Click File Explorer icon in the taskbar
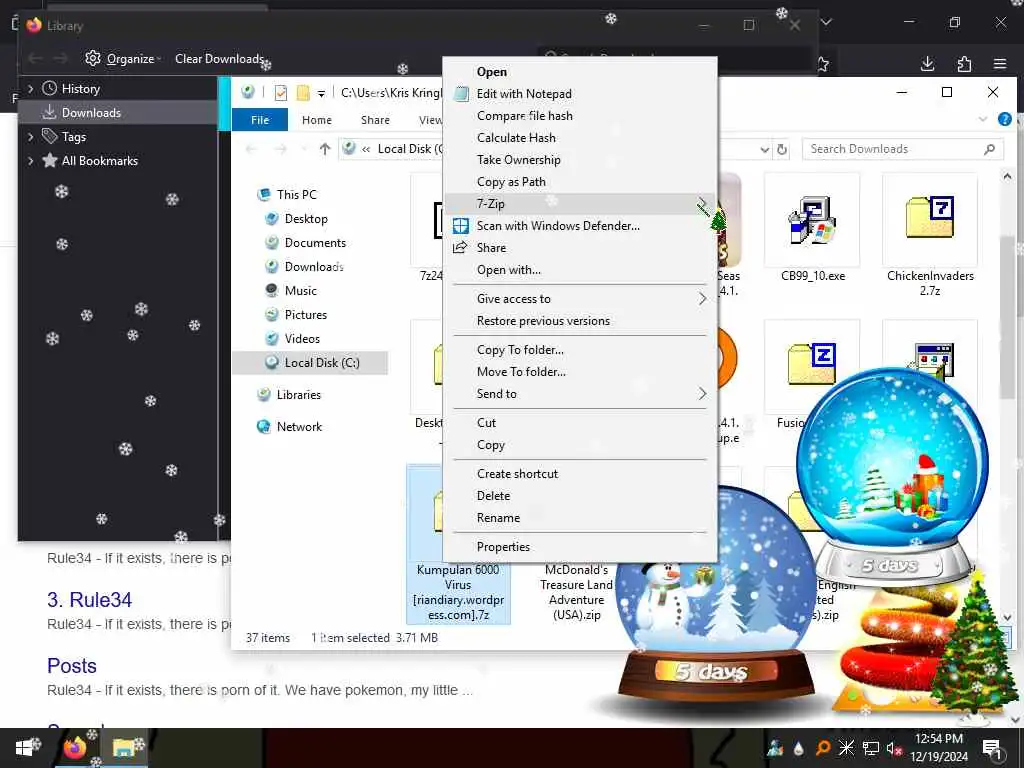Image resolution: width=1024 pixels, height=768 pixels. click(124, 748)
